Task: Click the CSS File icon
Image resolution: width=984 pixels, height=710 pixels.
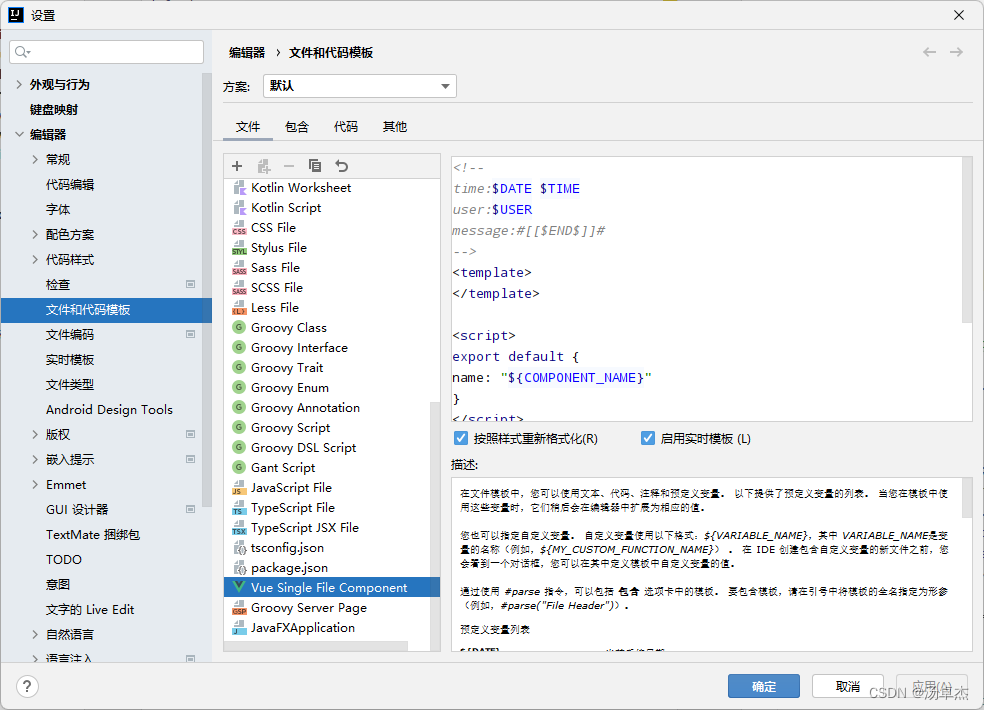Action: coord(239,228)
